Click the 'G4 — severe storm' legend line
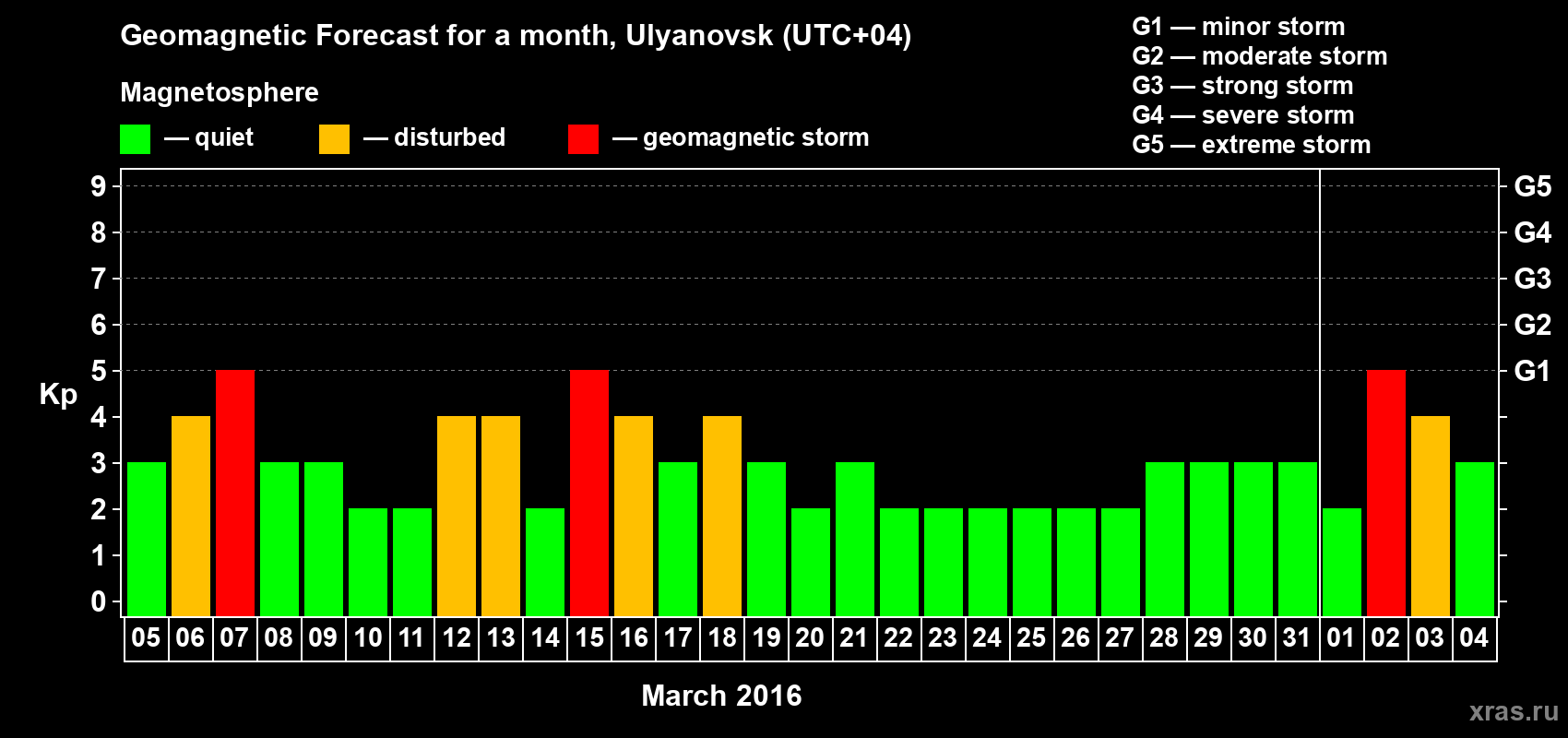Image resolution: width=1568 pixels, height=738 pixels. (x=1243, y=115)
